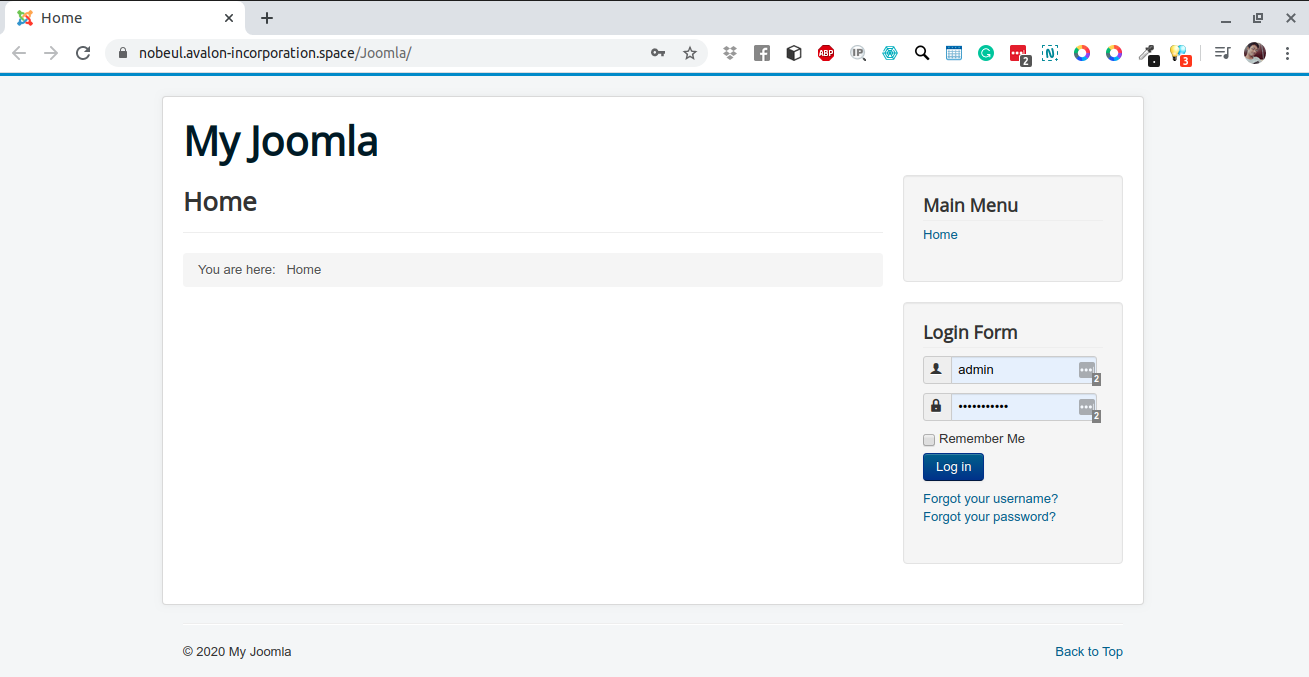Select the Home browser tab

click(x=124, y=18)
